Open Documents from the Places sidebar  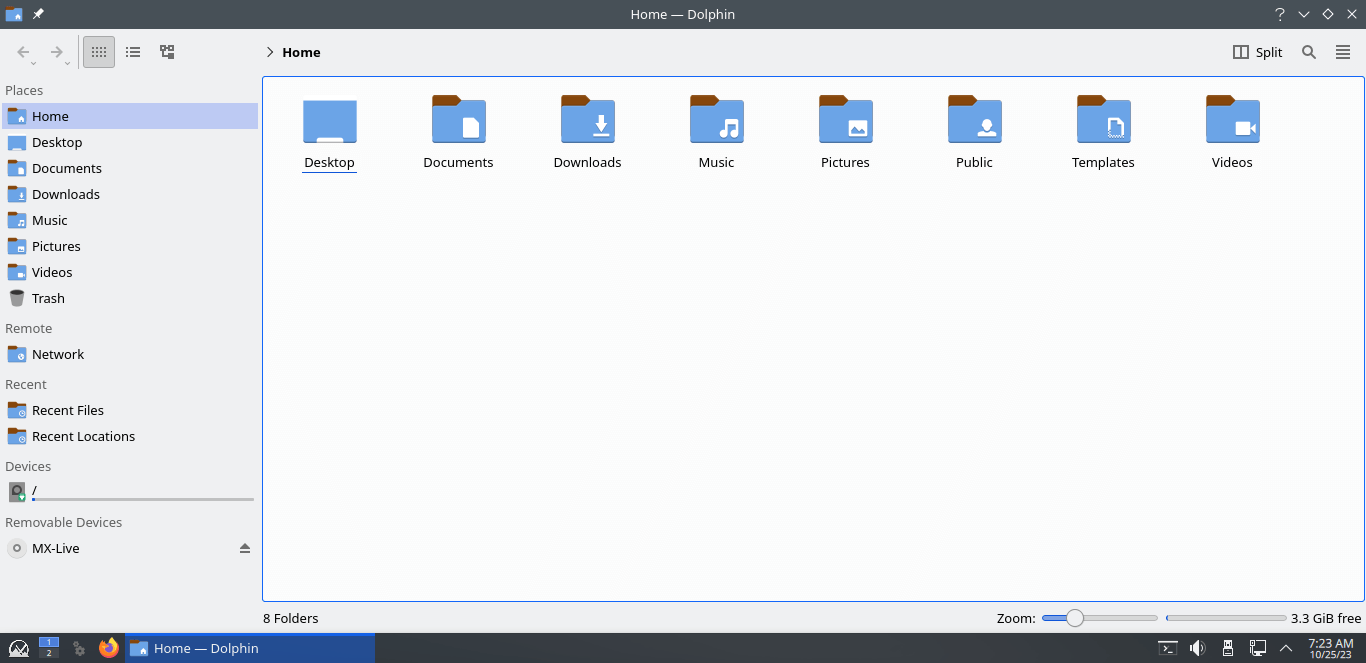point(131,168)
